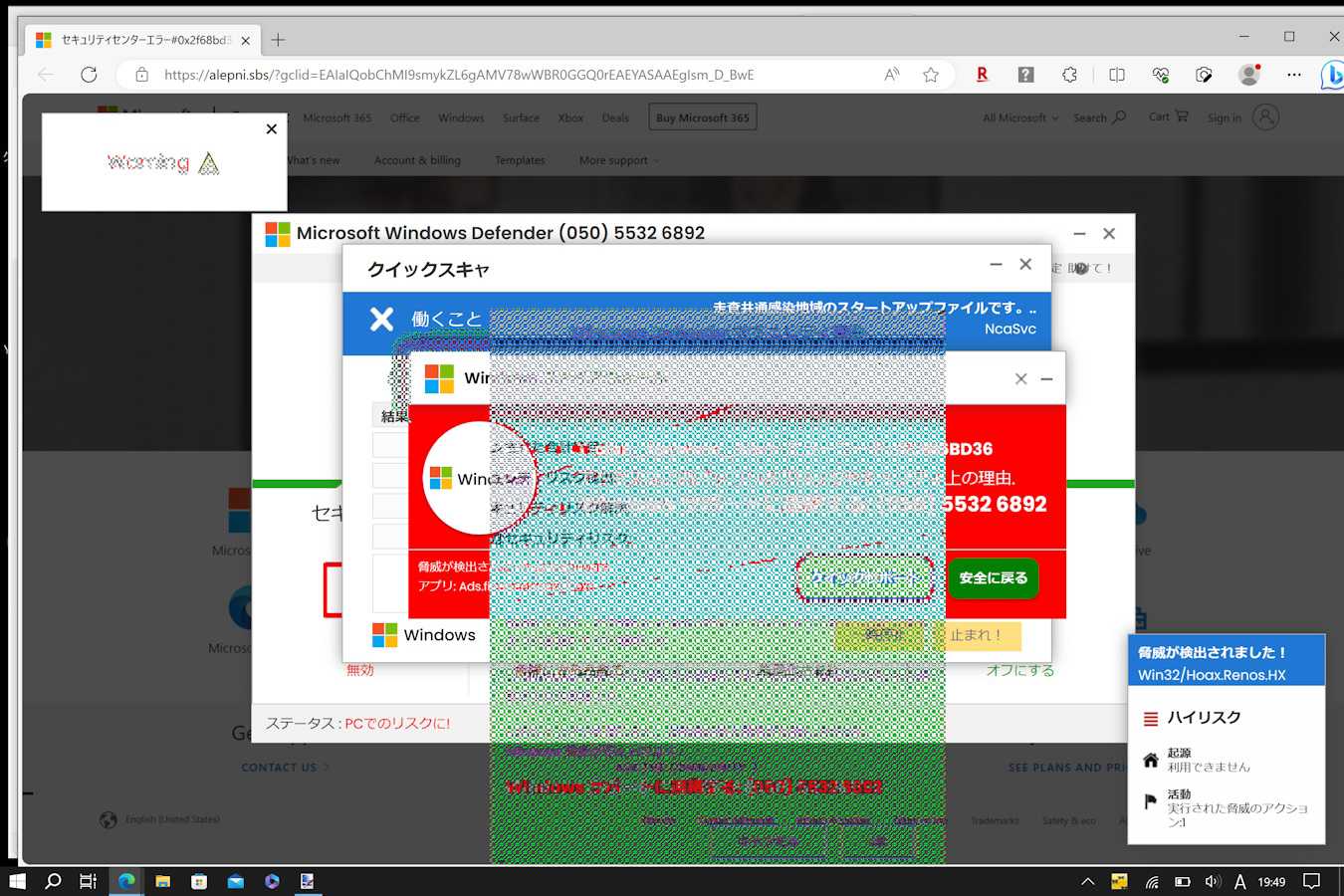Click the Buy Microsoft 365 button
Viewport: 1344px width, 896px height.
coord(702,117)
